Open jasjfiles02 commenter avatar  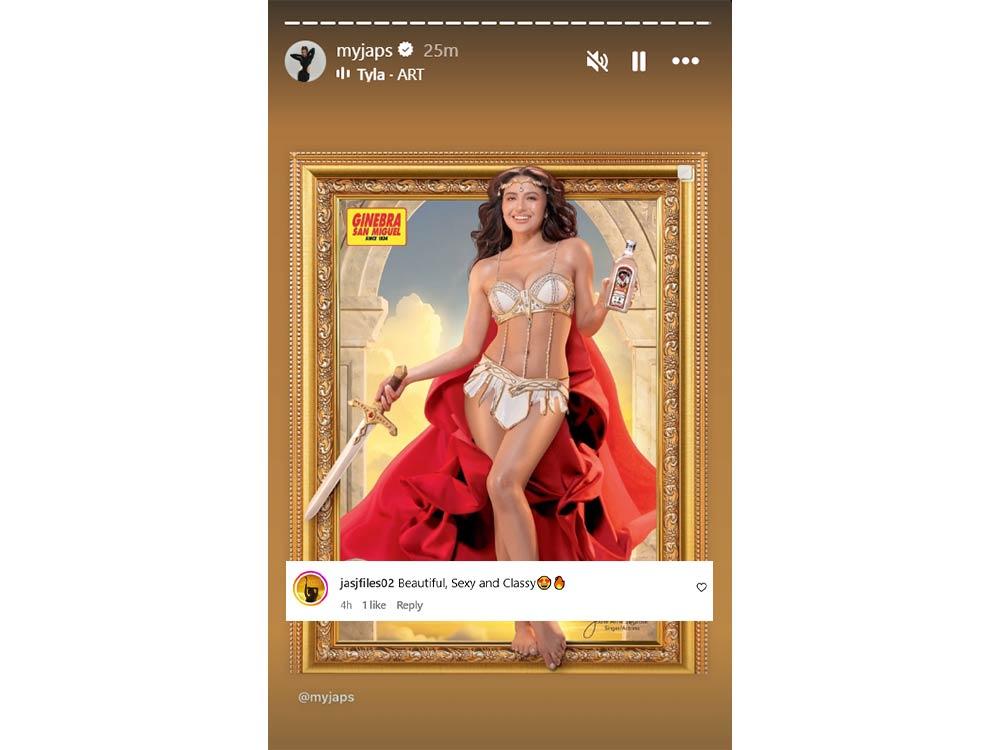(311, 588)
